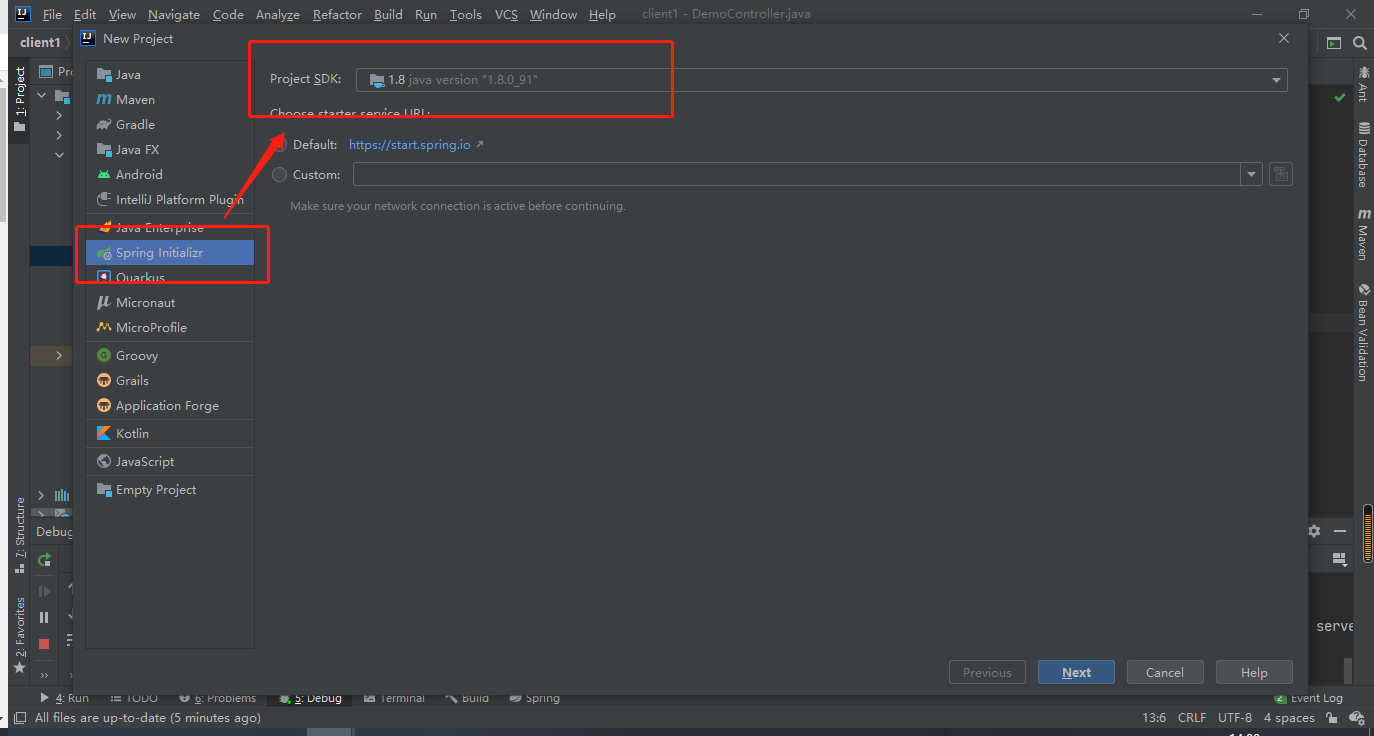Open the Maven side panel
1374x736 pixels.
(1363, 235)
